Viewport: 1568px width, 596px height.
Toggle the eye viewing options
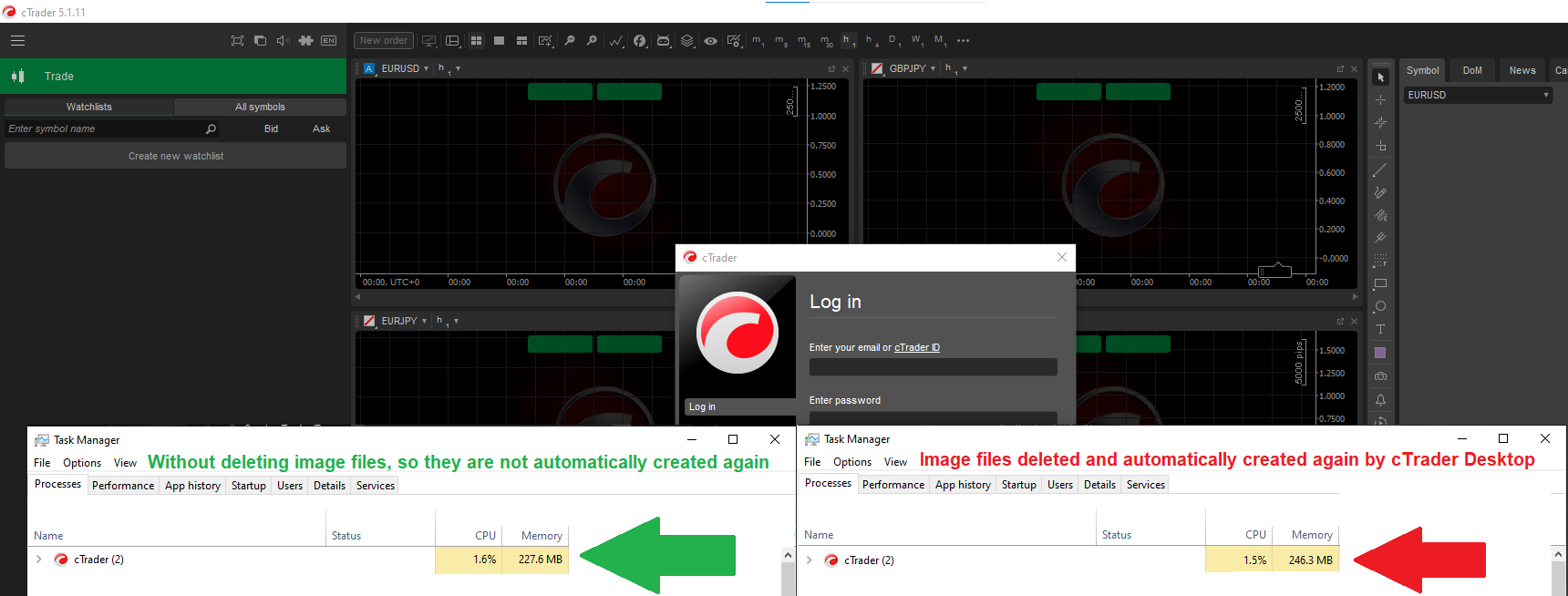pyautogui.click(x=710, y=40)
